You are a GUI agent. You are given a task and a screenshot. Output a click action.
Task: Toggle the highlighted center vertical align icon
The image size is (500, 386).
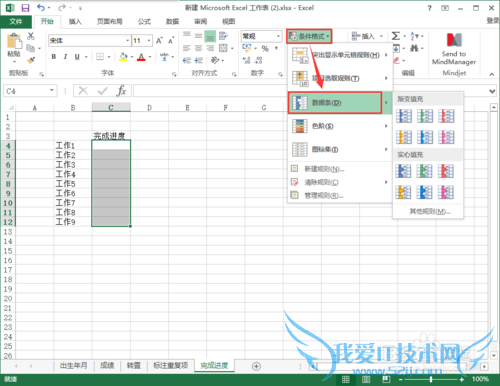click(210, 36)
